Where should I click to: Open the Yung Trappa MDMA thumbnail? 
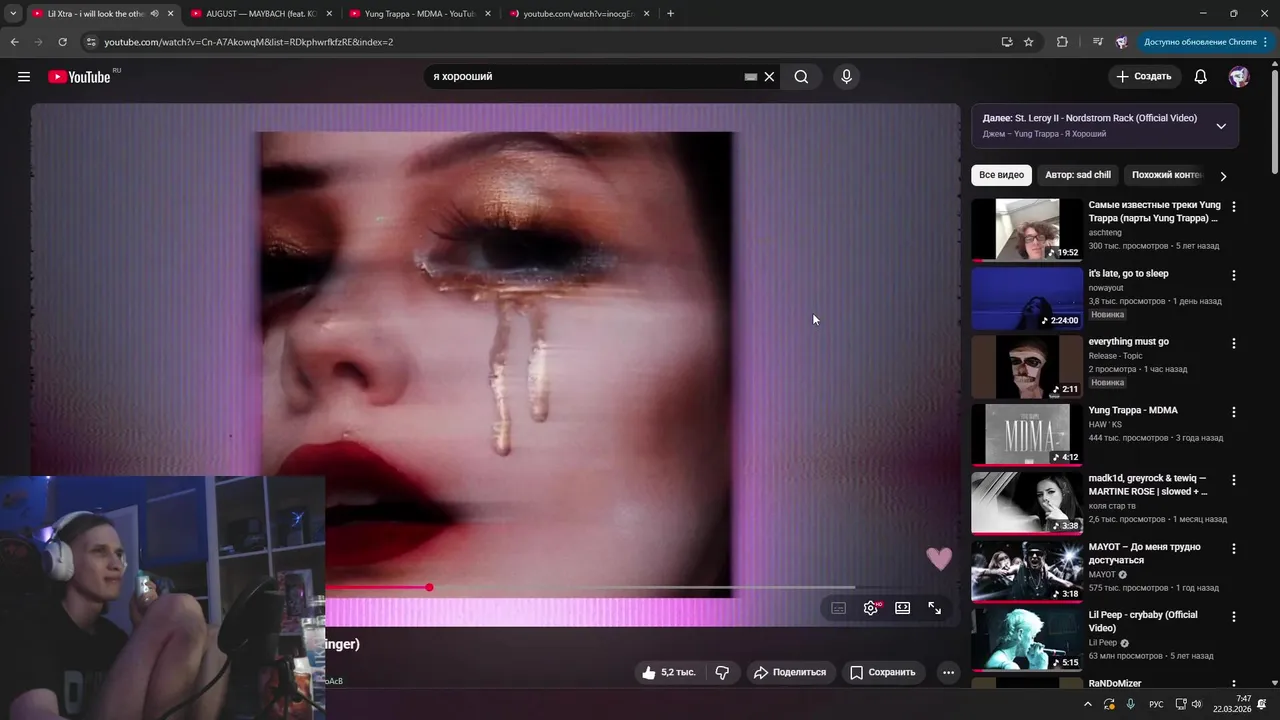[x=1027, y=435]
